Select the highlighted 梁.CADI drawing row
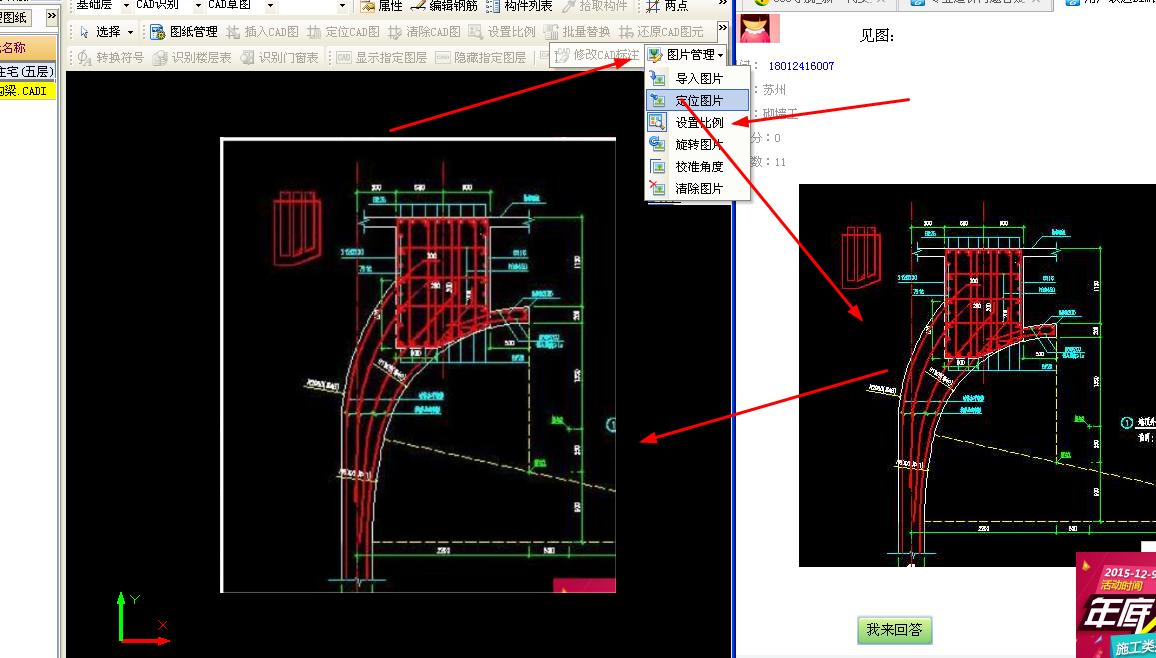 click(x=28, y=91)
